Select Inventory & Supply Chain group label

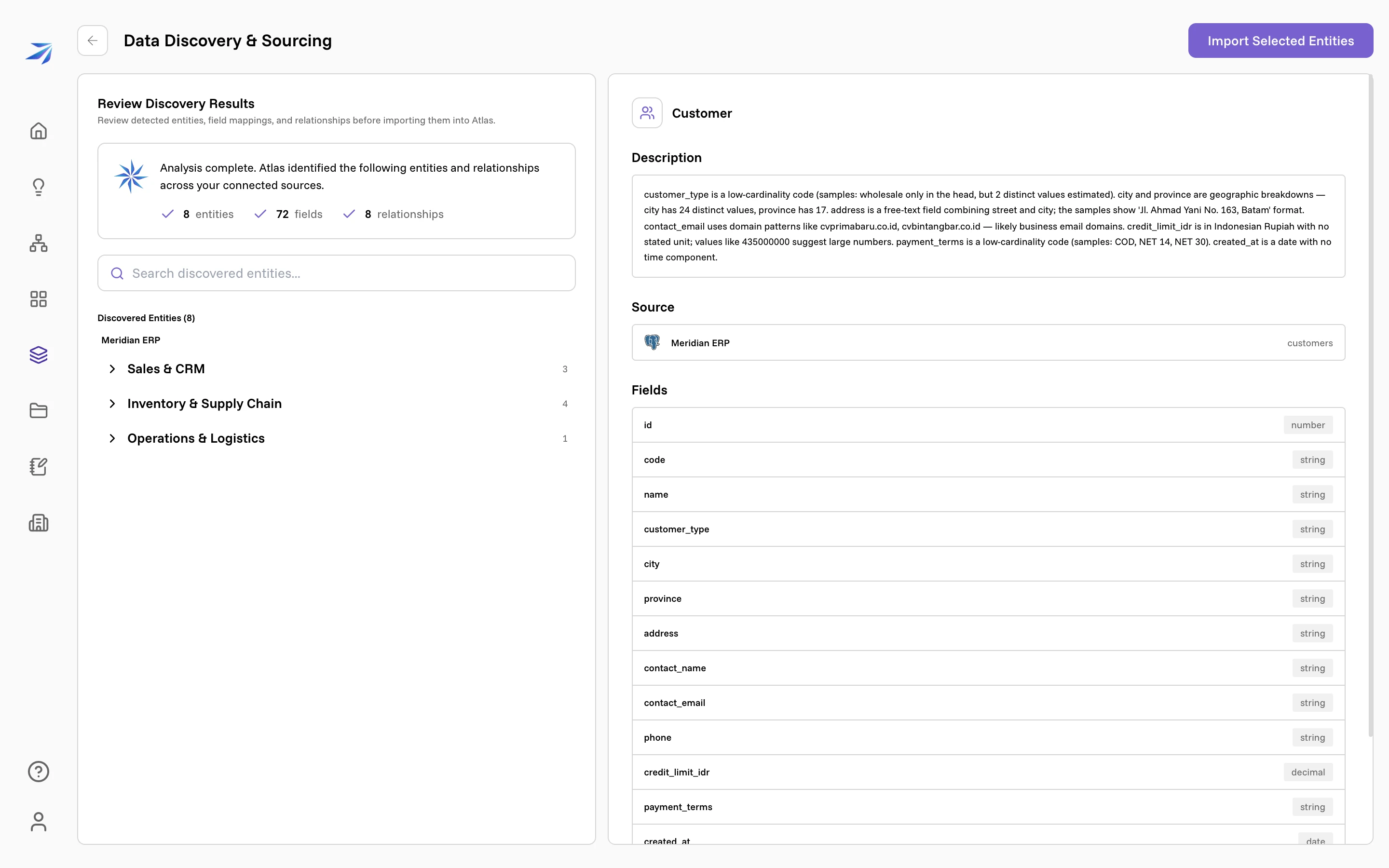[204, 404]
